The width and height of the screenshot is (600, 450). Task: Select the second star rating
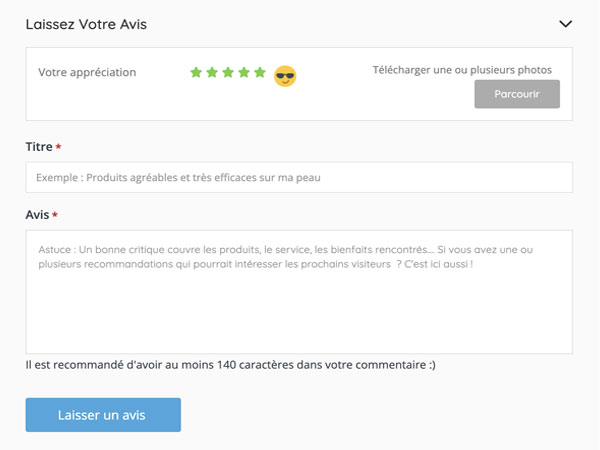[212, 73]
